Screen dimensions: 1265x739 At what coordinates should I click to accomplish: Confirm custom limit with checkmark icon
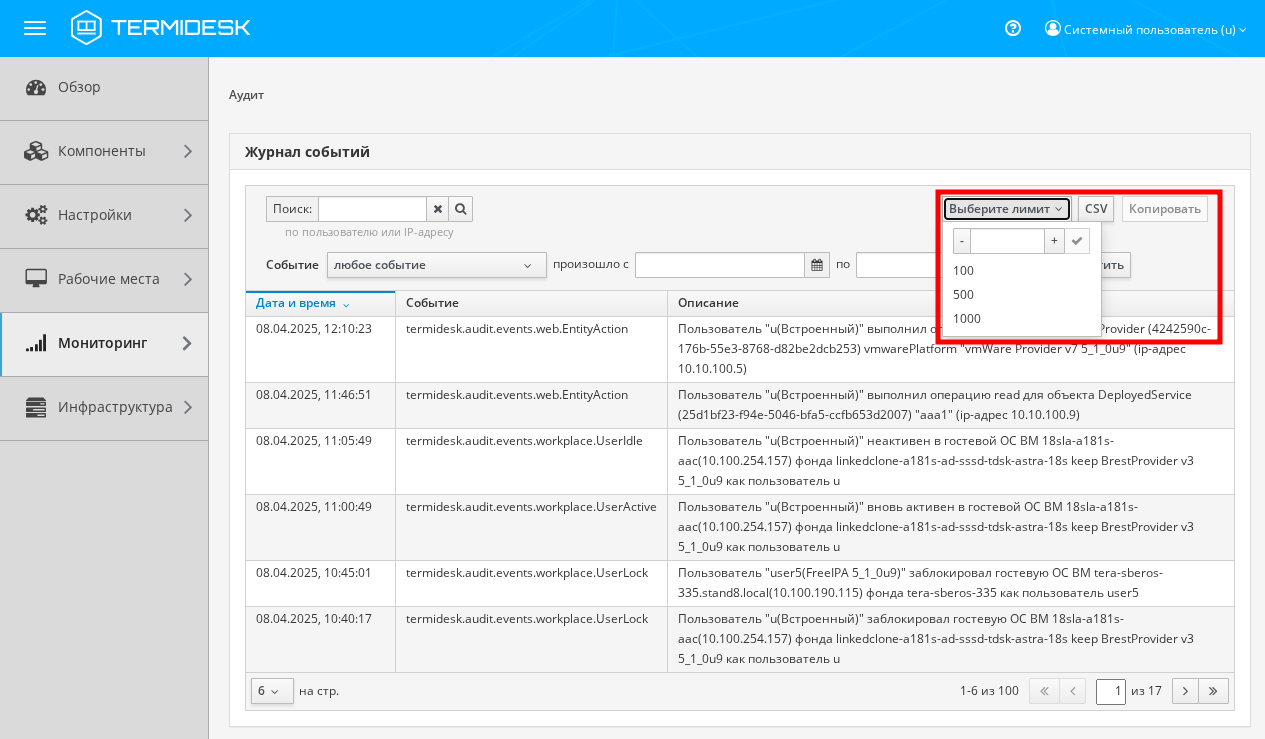pyautogui.click(x=1077, y=241)
